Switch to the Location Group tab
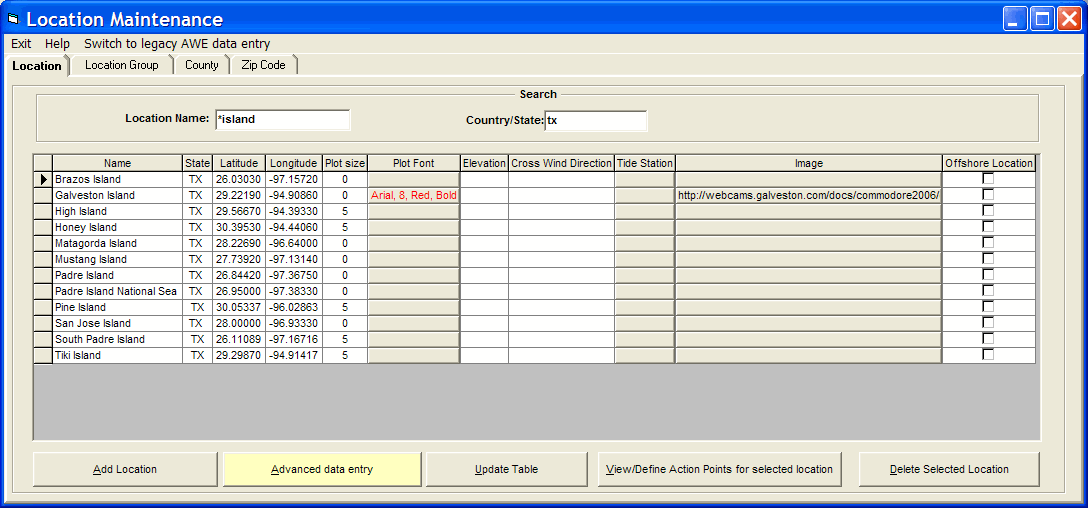This screenshot has height=508, width=1088. (x=121, y=65)
